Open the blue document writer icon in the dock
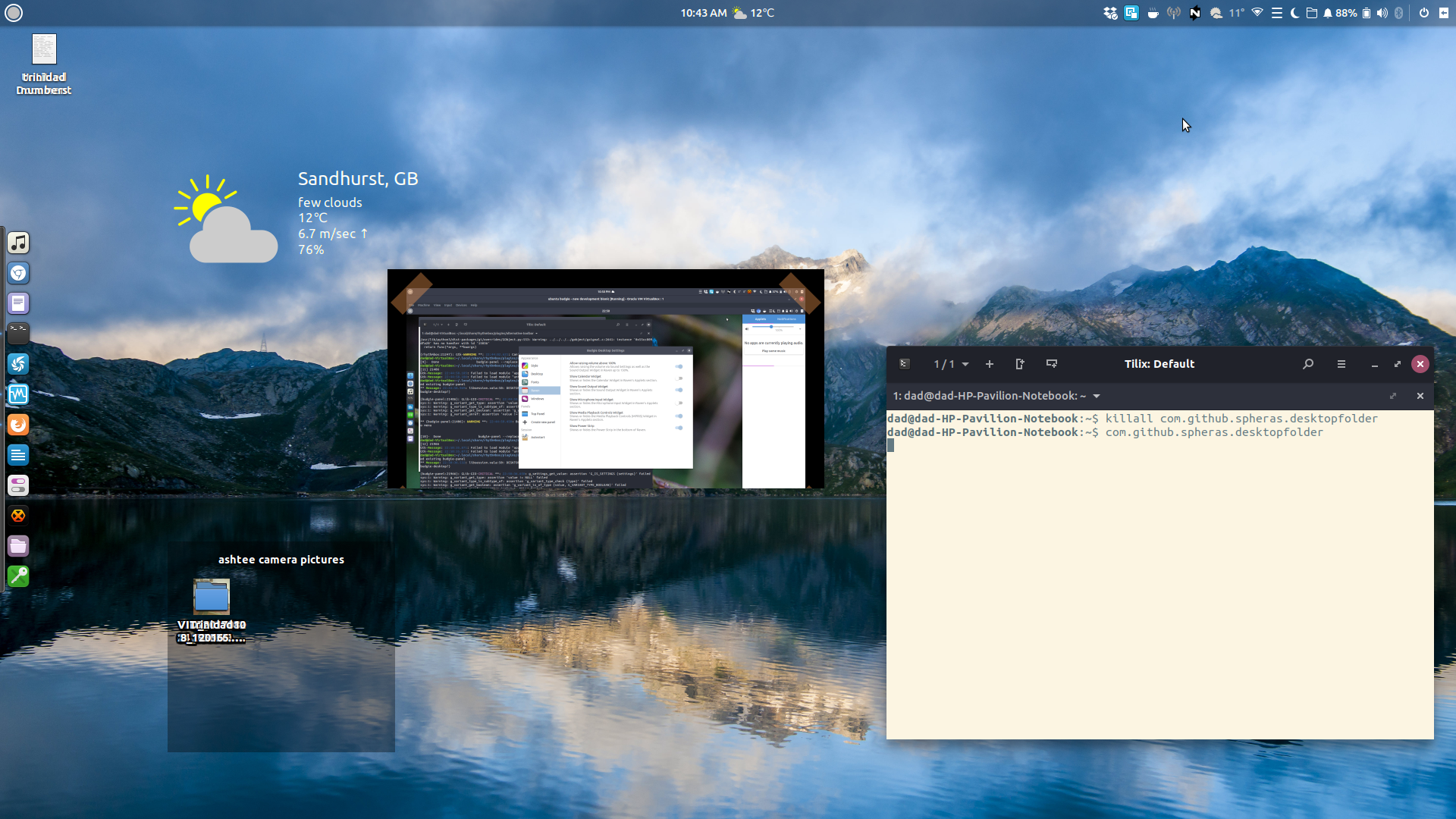Viewport: 1456px width, 819px height. tap(18, 455)
